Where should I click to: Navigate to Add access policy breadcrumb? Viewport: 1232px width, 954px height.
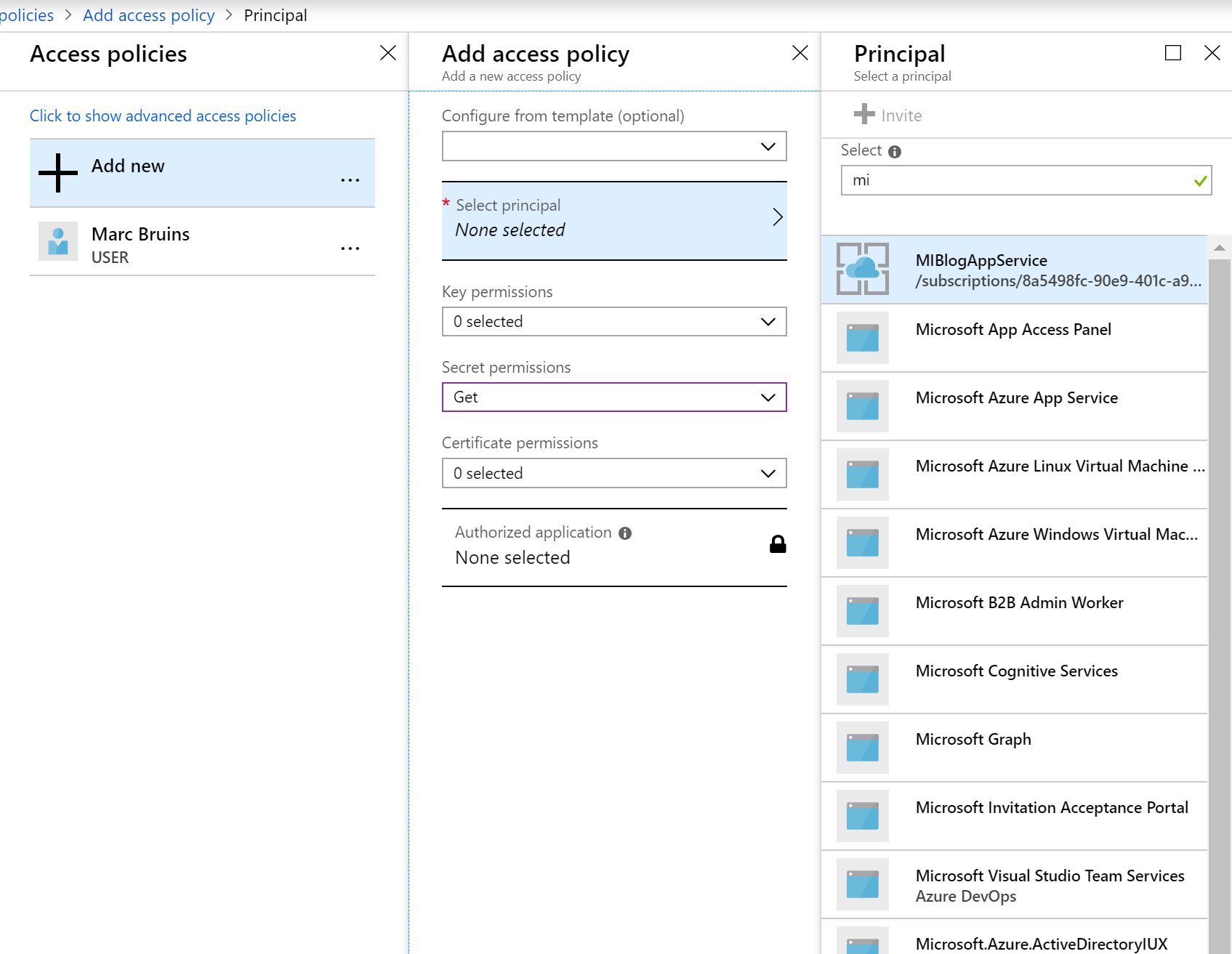tap(149, 15)
